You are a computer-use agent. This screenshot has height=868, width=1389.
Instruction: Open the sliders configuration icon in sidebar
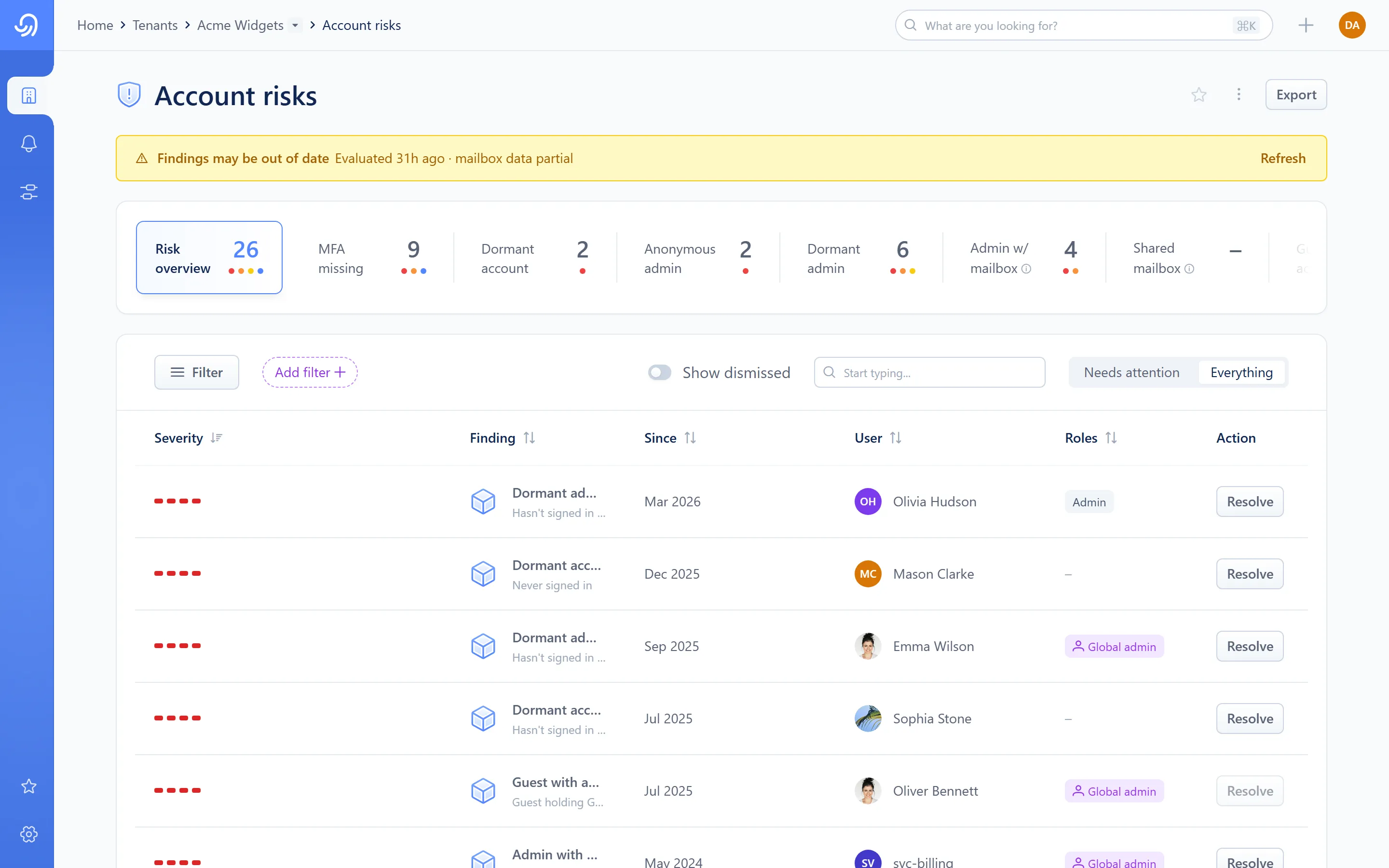point(29,192)
